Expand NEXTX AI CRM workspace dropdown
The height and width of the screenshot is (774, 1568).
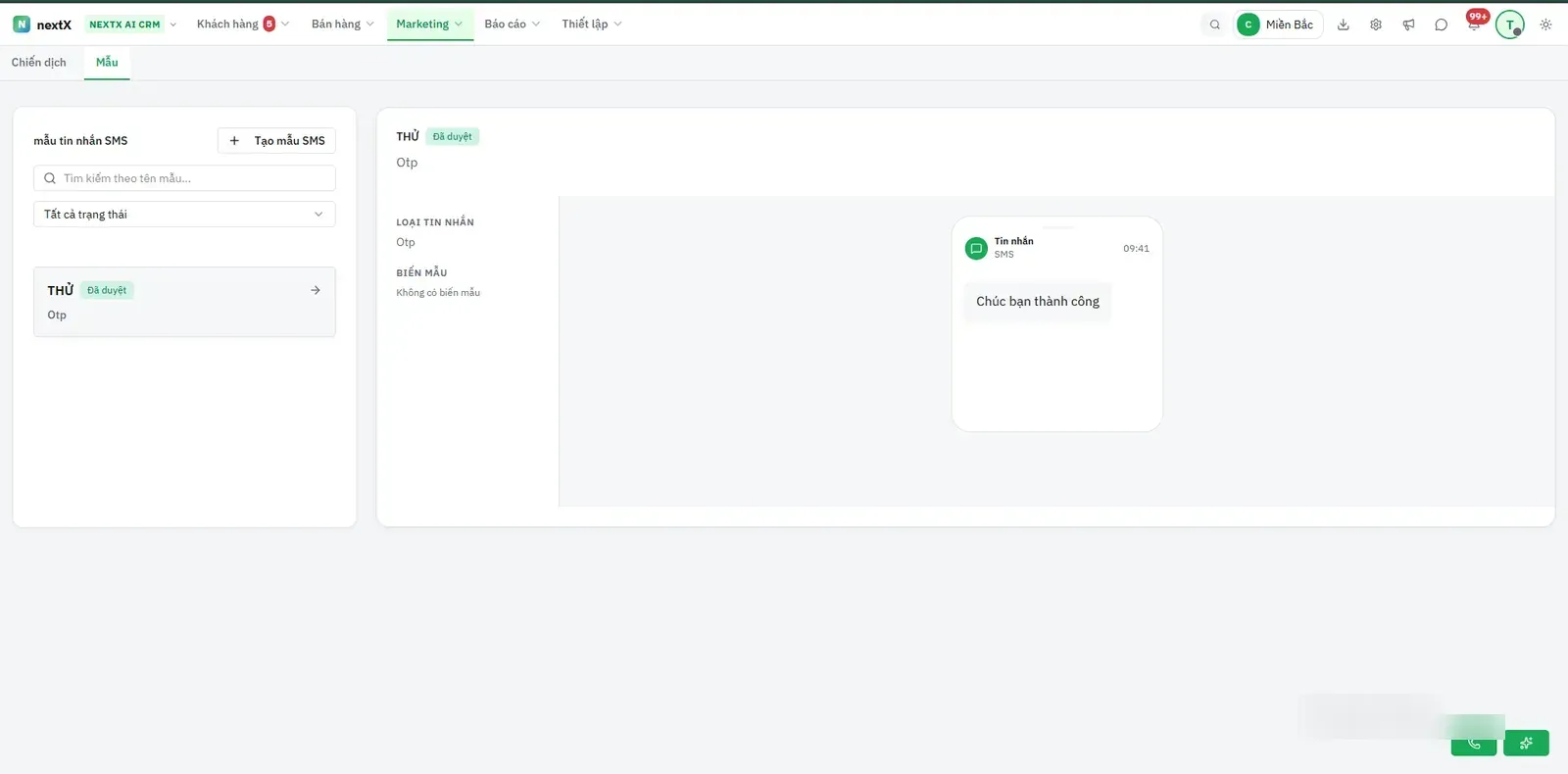click(x=132, y=24)
